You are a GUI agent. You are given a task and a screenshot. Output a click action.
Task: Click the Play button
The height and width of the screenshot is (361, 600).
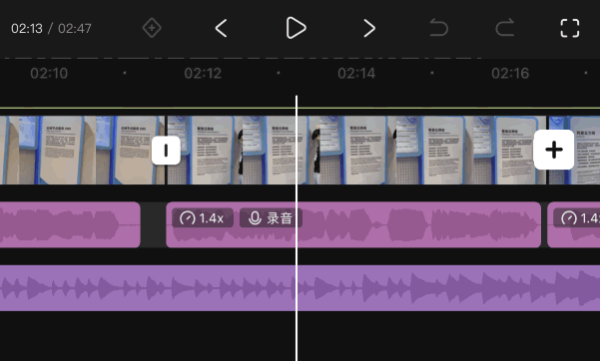coord(296,28)
